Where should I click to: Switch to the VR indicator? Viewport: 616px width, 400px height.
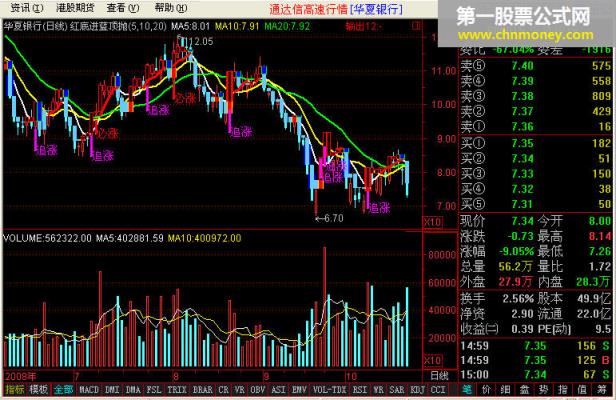click(x=240, y=389)
